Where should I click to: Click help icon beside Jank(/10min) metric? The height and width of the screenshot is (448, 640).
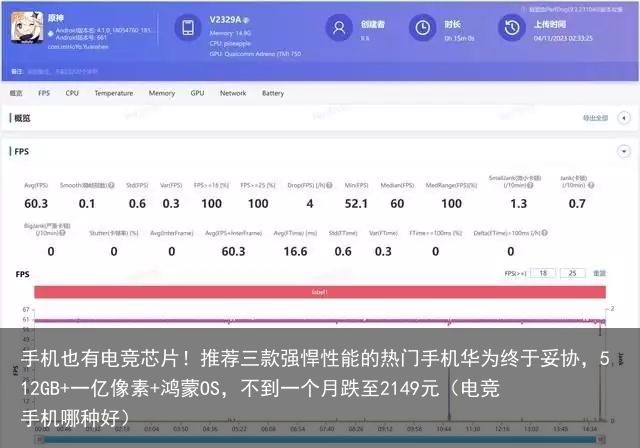(591, 185)
